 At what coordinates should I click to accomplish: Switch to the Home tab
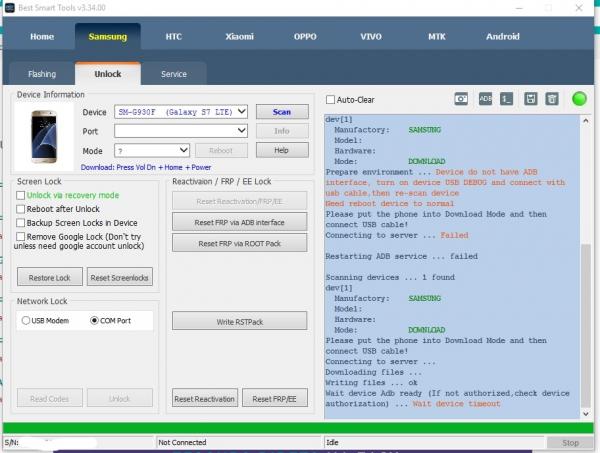(42, 37)
